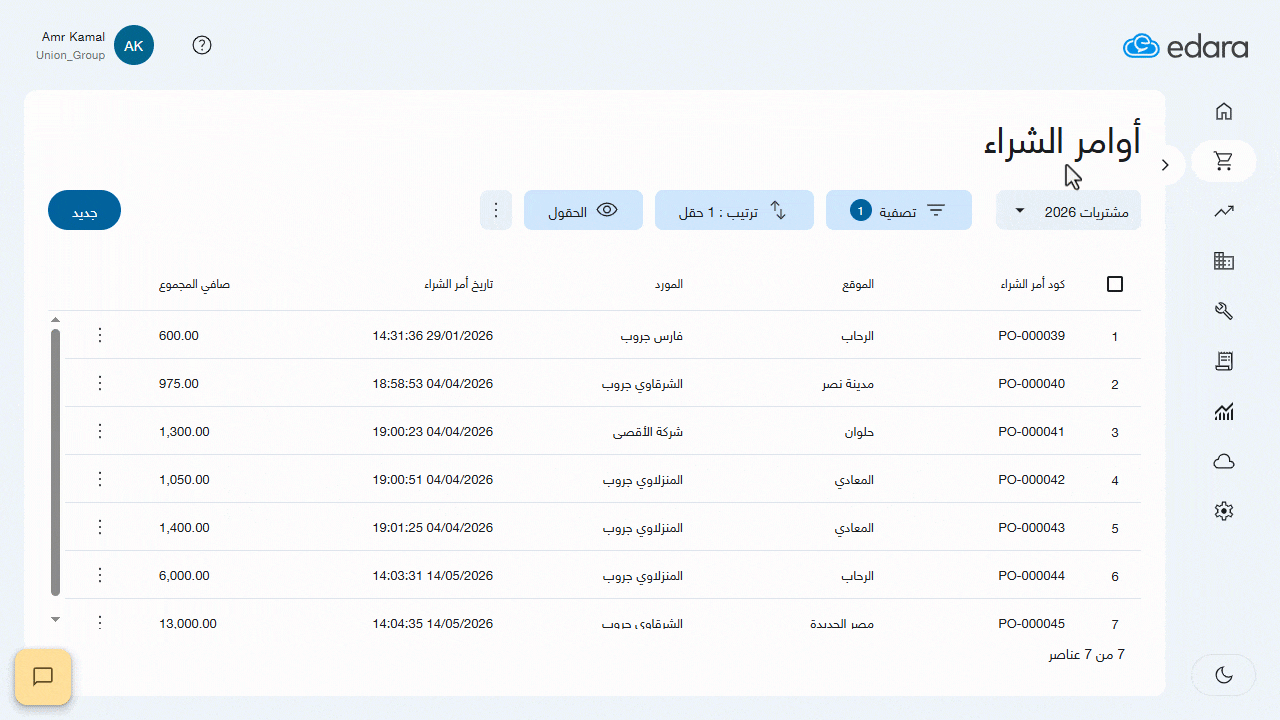
Task: Click location مدينة نصر cell
Action: (847, 384)
